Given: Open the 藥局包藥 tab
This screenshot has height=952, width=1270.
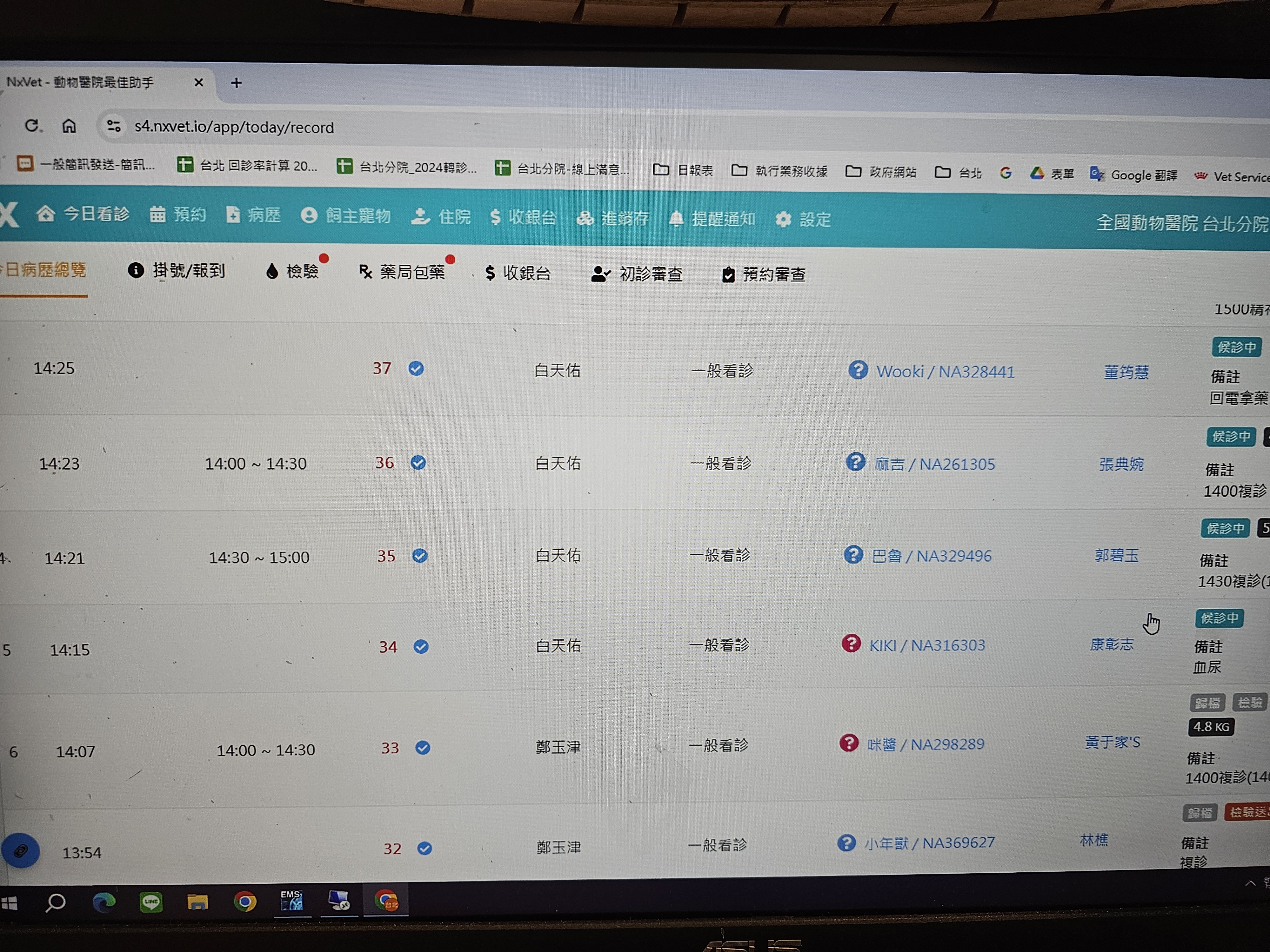Looking at the screenshot, I should coord(402,272).
